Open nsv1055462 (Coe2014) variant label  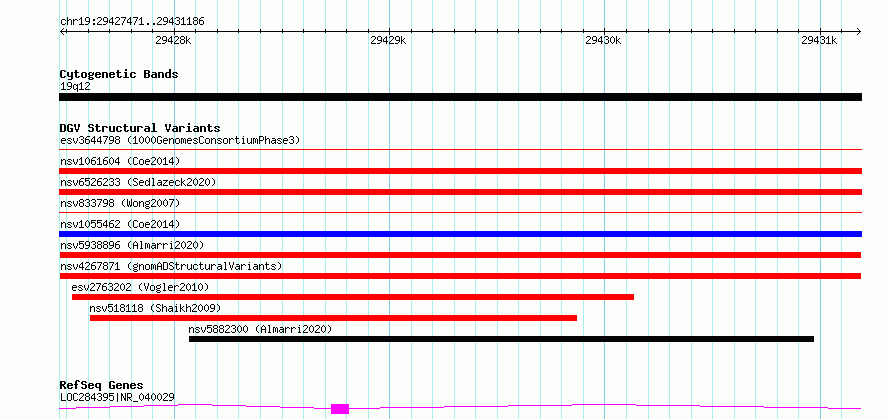click(120, 224)
